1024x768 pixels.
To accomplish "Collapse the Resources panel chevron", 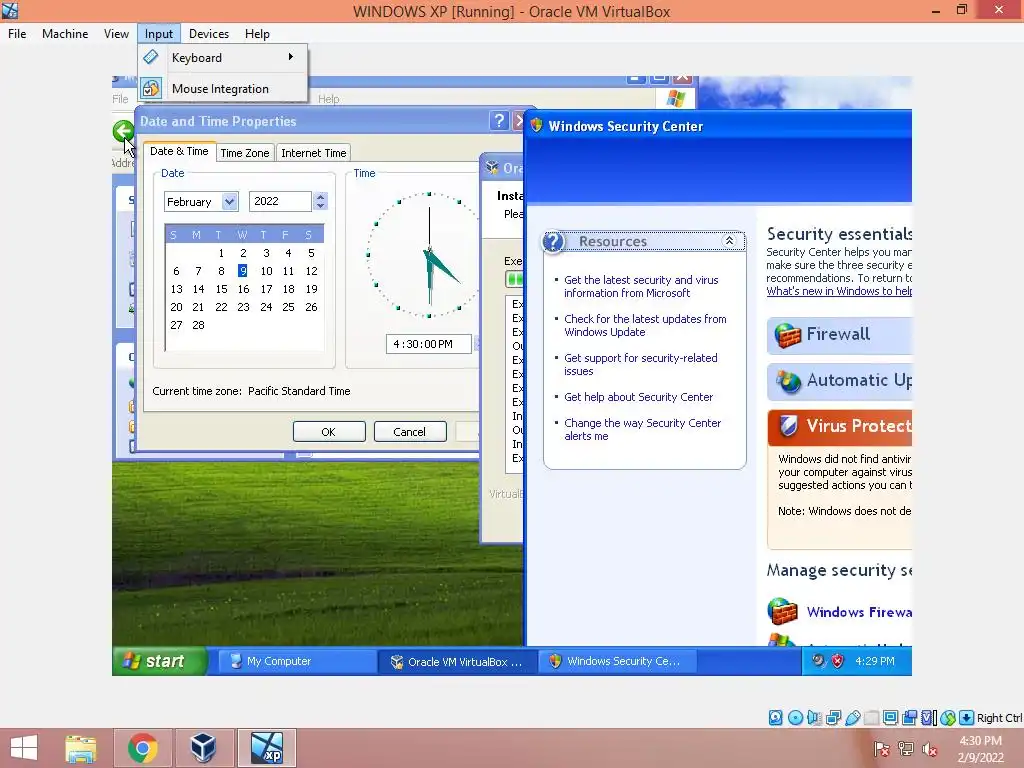I will point(729,241).
